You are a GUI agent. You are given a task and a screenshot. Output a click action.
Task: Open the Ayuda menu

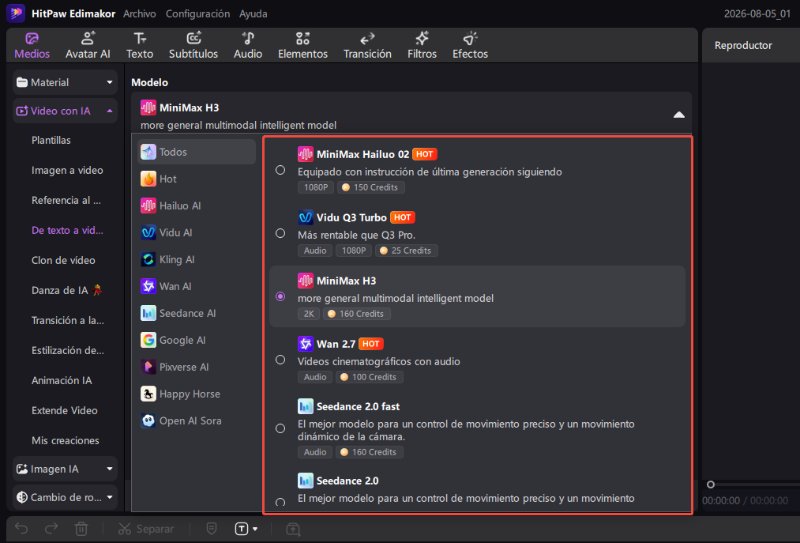pyautogui.click(x=253, y=14)
